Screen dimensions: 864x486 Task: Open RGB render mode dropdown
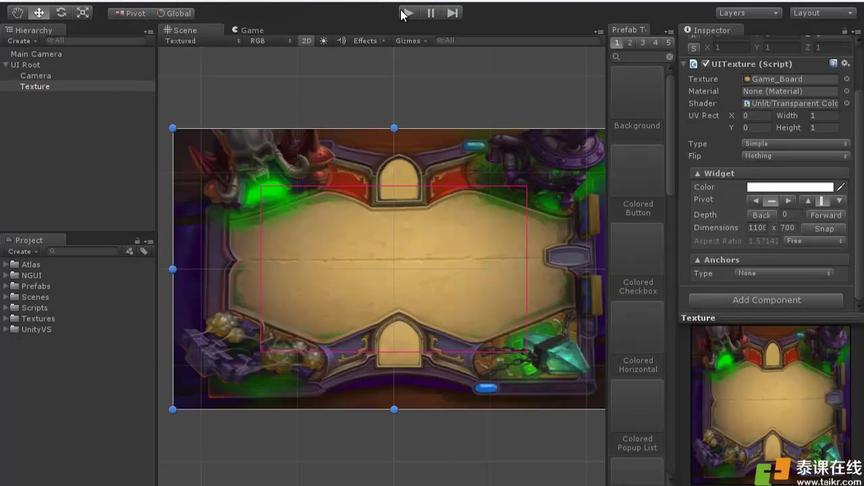click(x=270, y=41)
